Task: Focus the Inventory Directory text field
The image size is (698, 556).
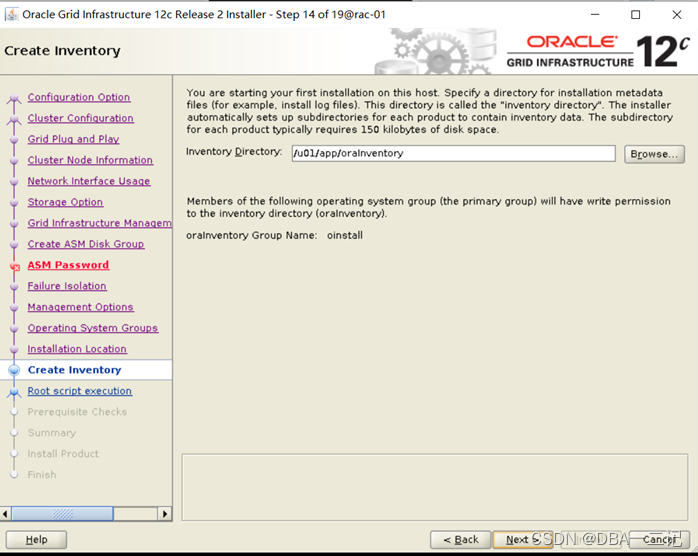Action: [454, 154]
